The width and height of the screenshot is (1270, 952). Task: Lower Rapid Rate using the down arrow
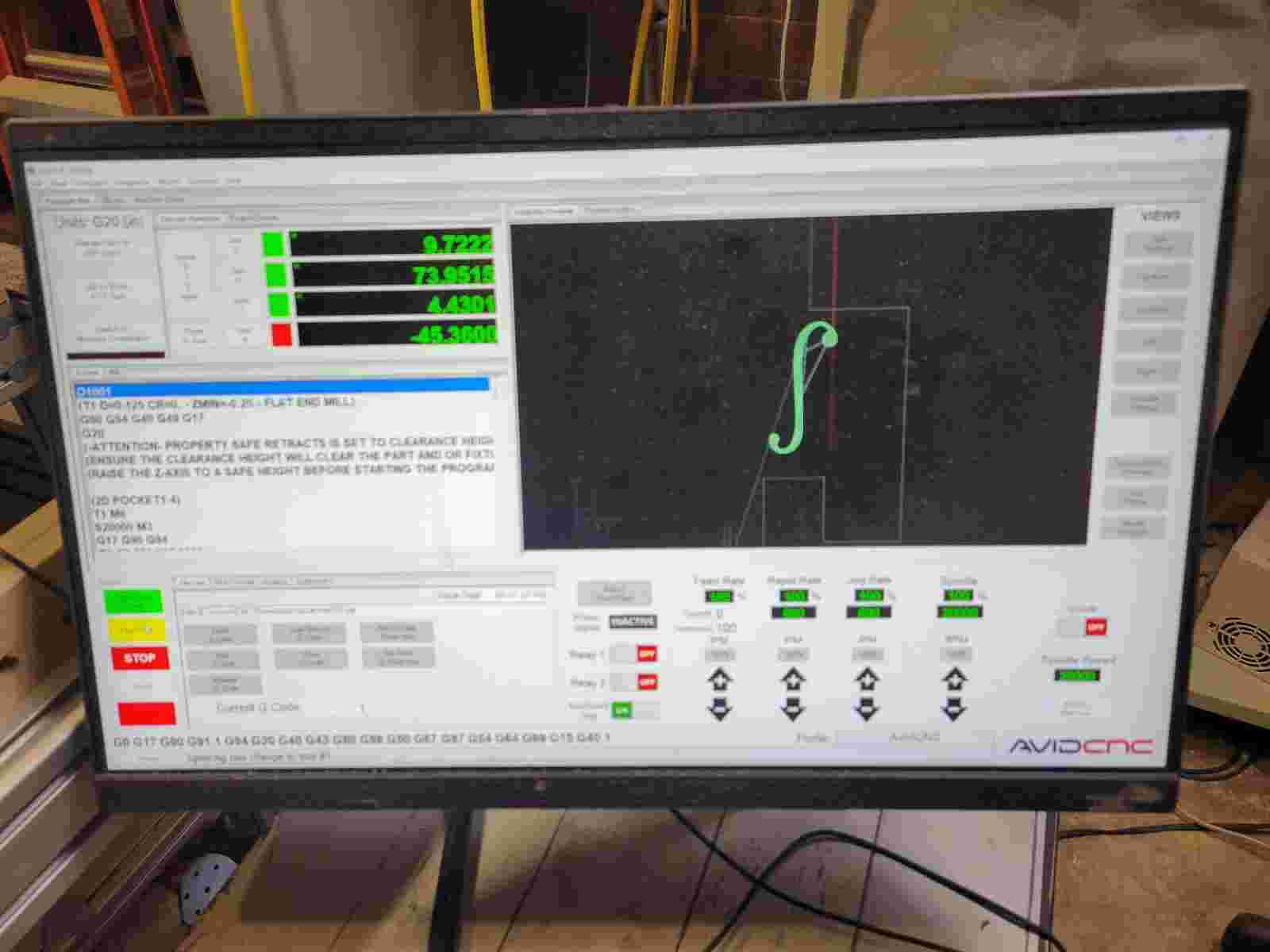pos(792,708)
